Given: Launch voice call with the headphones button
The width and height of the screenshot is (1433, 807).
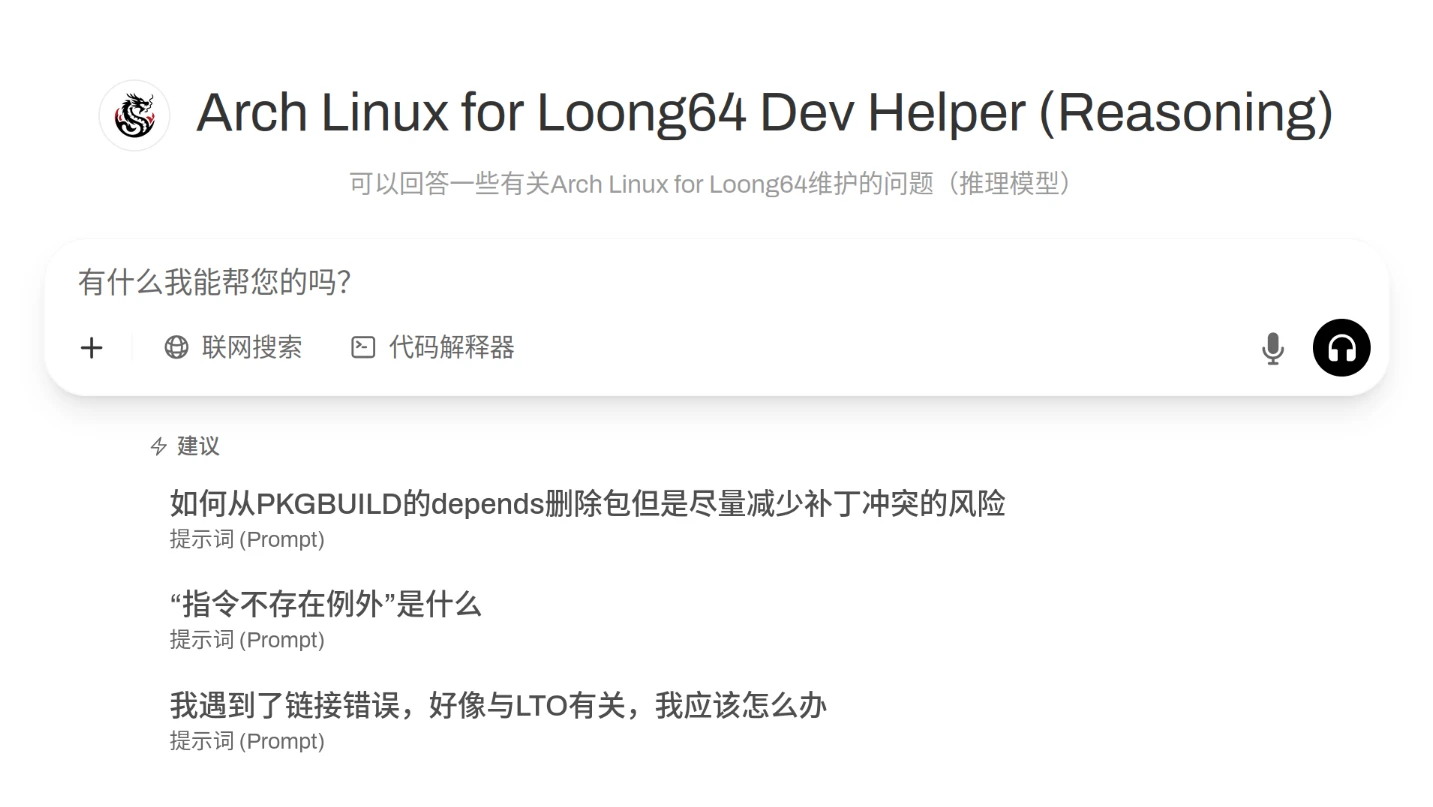Looking at the screenshot, I should tap(1341, 348).
